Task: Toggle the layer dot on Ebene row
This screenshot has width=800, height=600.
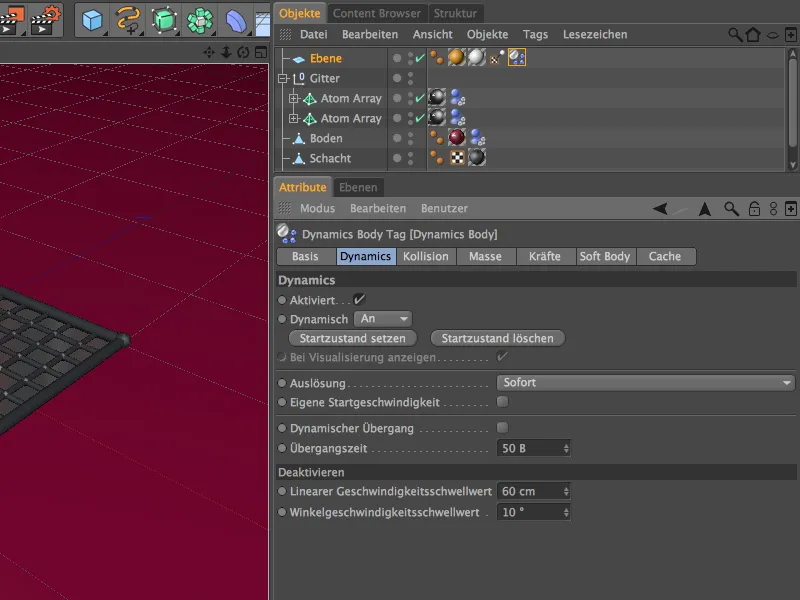Action: pos(397,58)
